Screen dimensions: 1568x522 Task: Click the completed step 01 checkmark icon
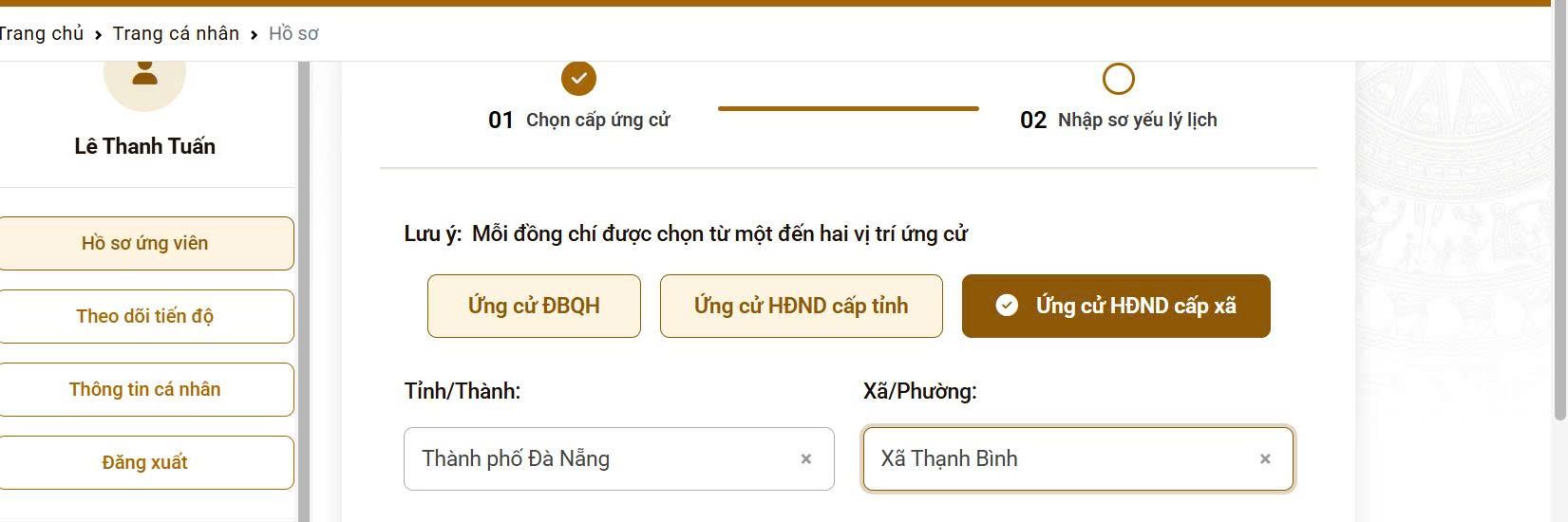pos(578,79)
